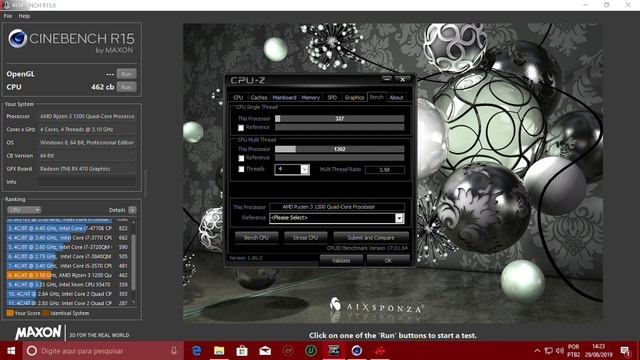Click the green circular taskbar icon
The image size is (640, 360).
(311, 351)
